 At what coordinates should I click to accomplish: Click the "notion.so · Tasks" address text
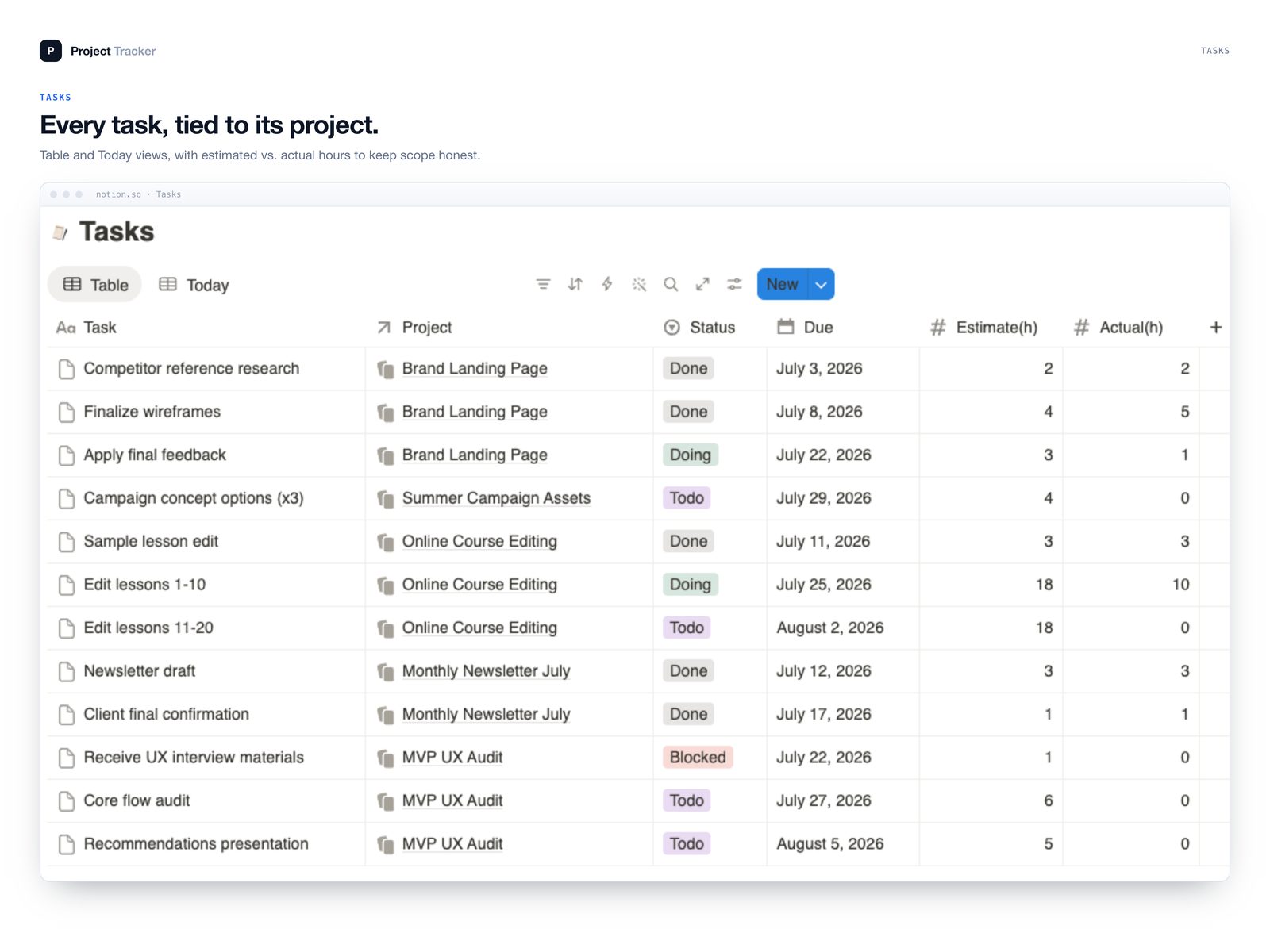[138, 194]
